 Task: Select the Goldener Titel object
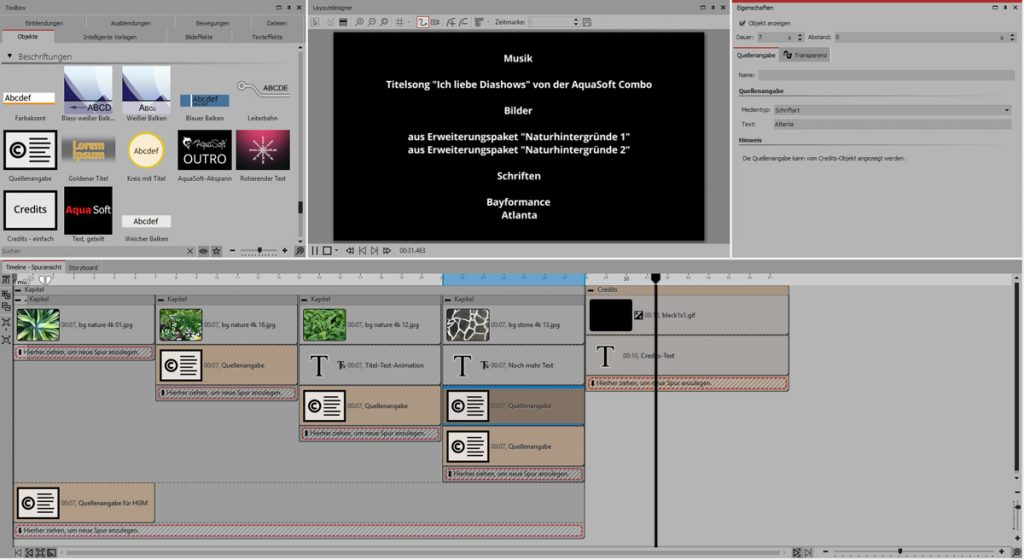coord(88,150)
